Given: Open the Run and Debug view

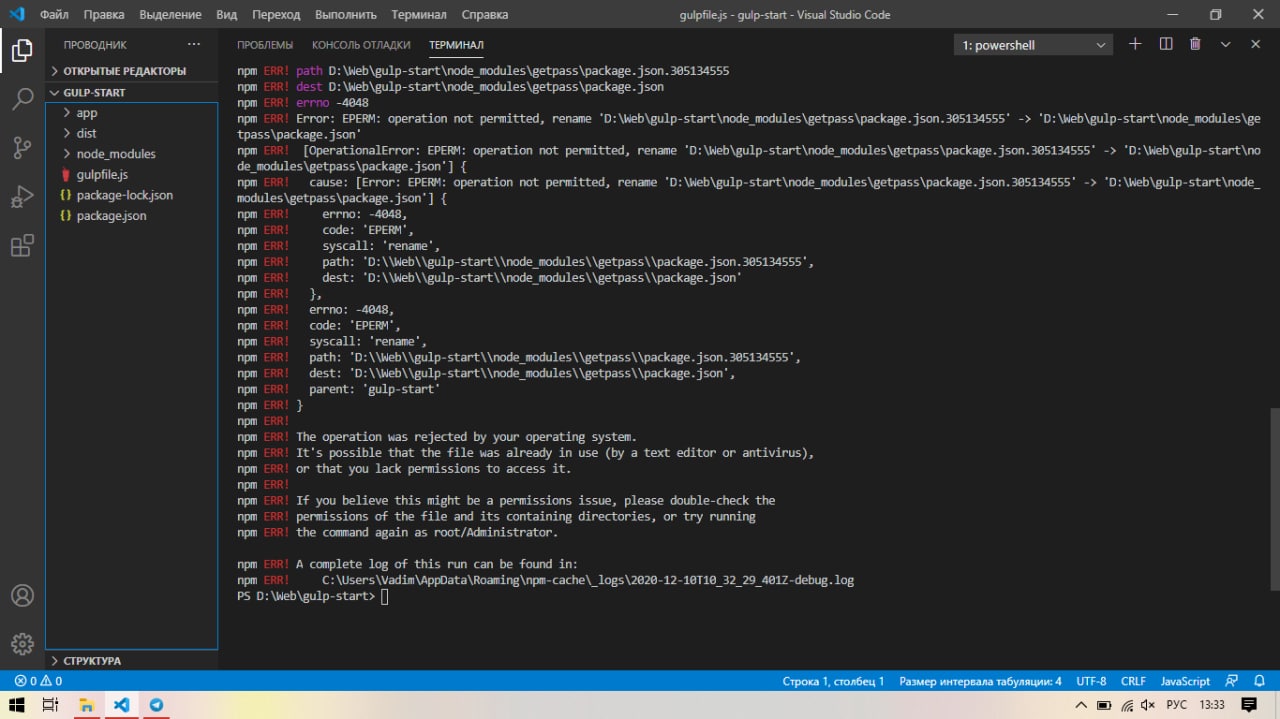Looking at the screenshot, I should tap(22, 197).
